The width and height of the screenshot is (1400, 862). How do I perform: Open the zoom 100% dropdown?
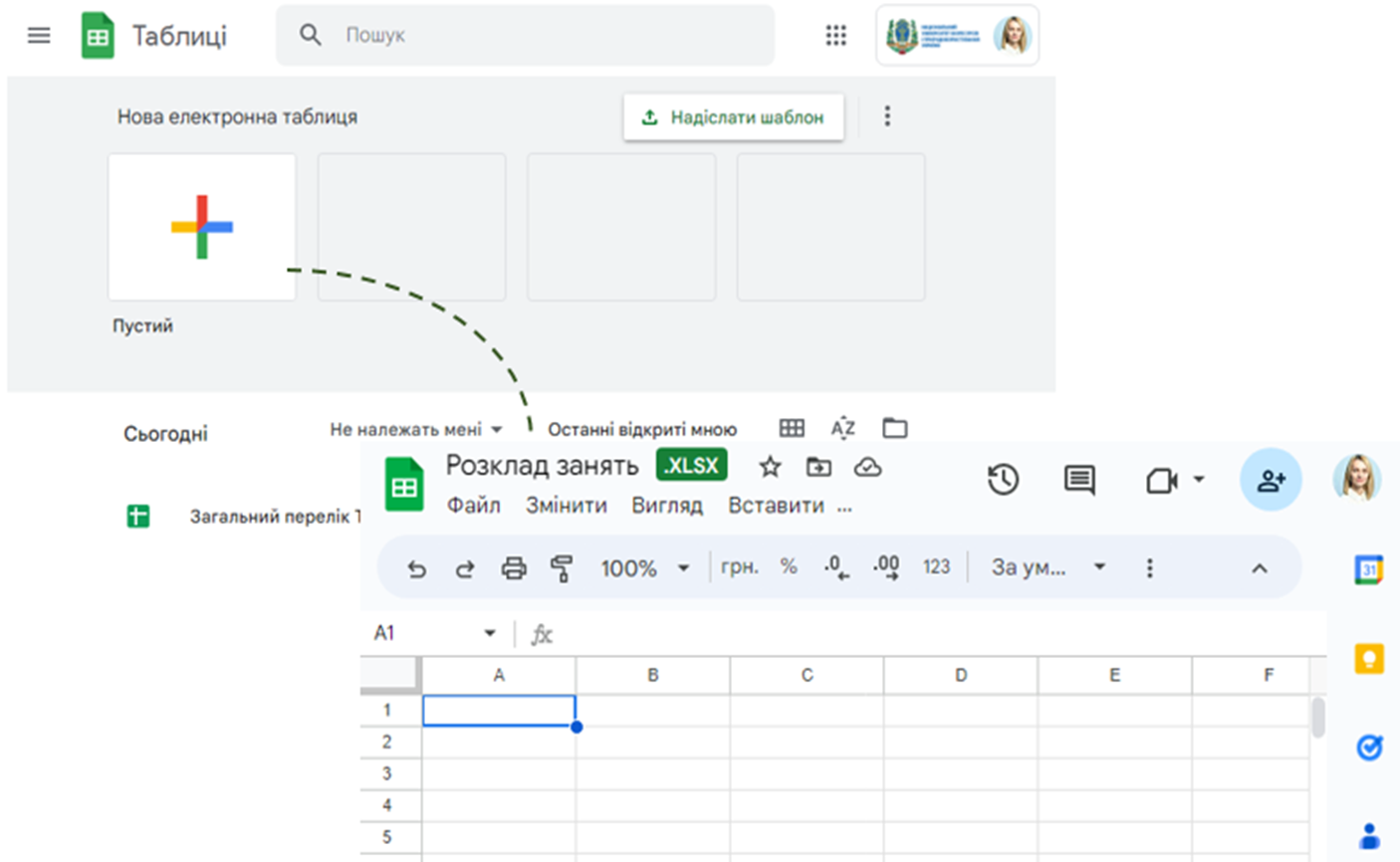pyautogui.click(x=644, y=568)
